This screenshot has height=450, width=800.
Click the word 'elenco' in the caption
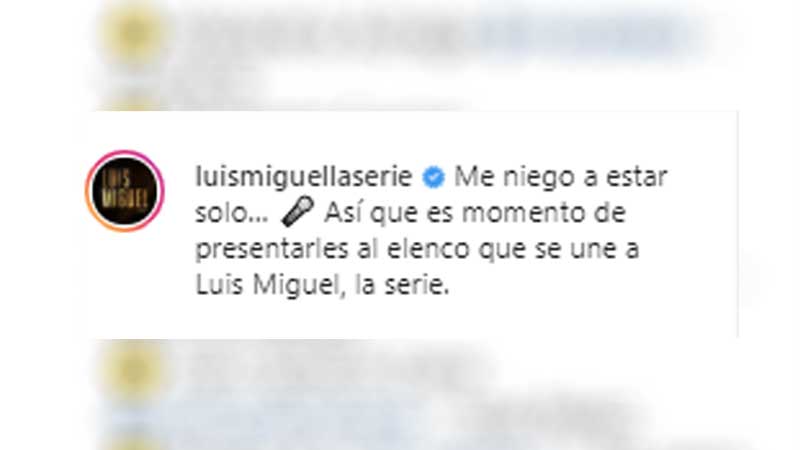click(428, 249)
